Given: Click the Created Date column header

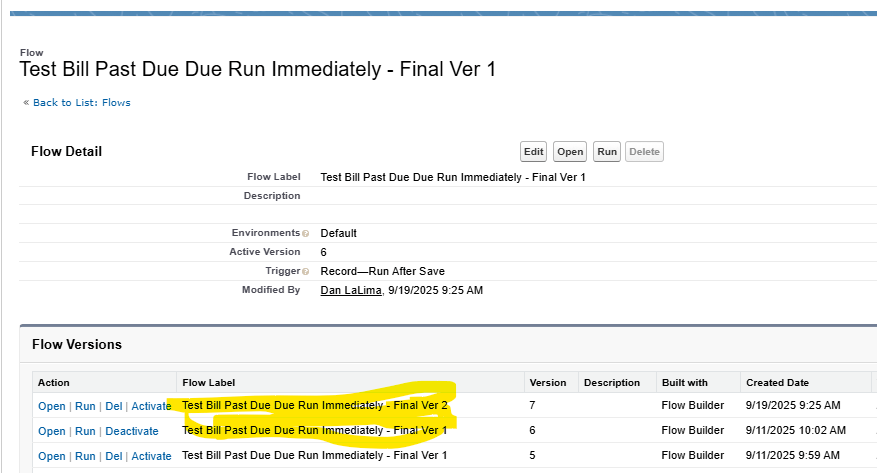Looking at the screenshot, I should click(779, 382).
